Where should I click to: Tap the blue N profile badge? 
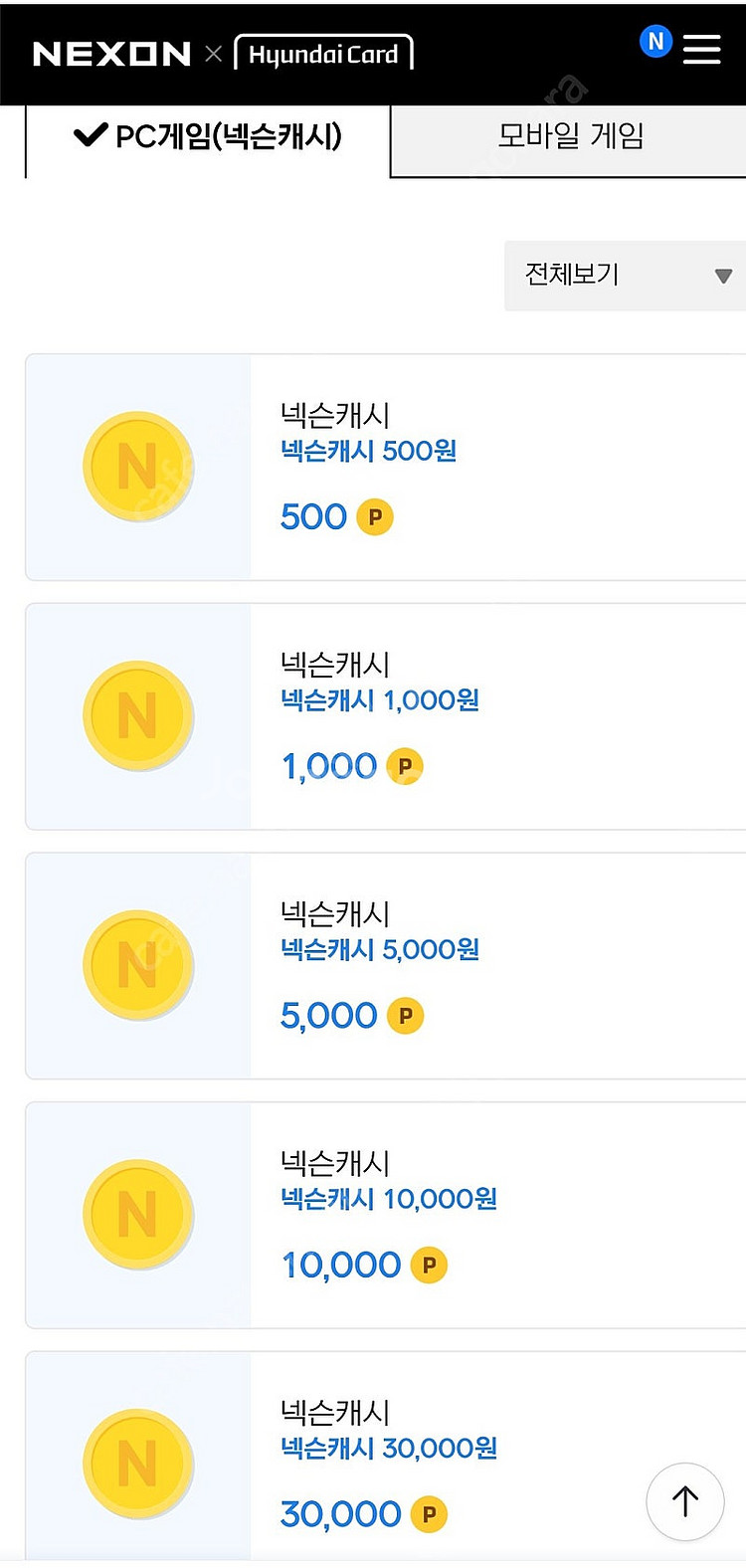pyautogui.click(x=655, y=41)
